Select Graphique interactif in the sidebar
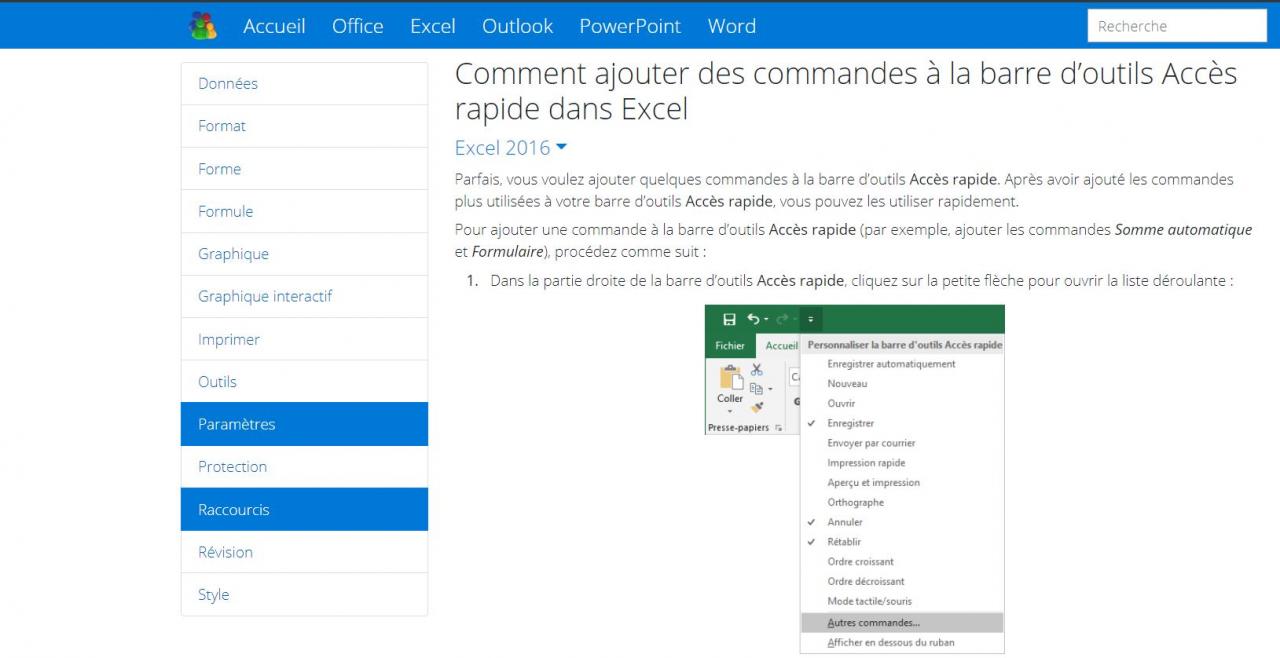The width and height of the screenshot is (1280, 658). (304, 296)
